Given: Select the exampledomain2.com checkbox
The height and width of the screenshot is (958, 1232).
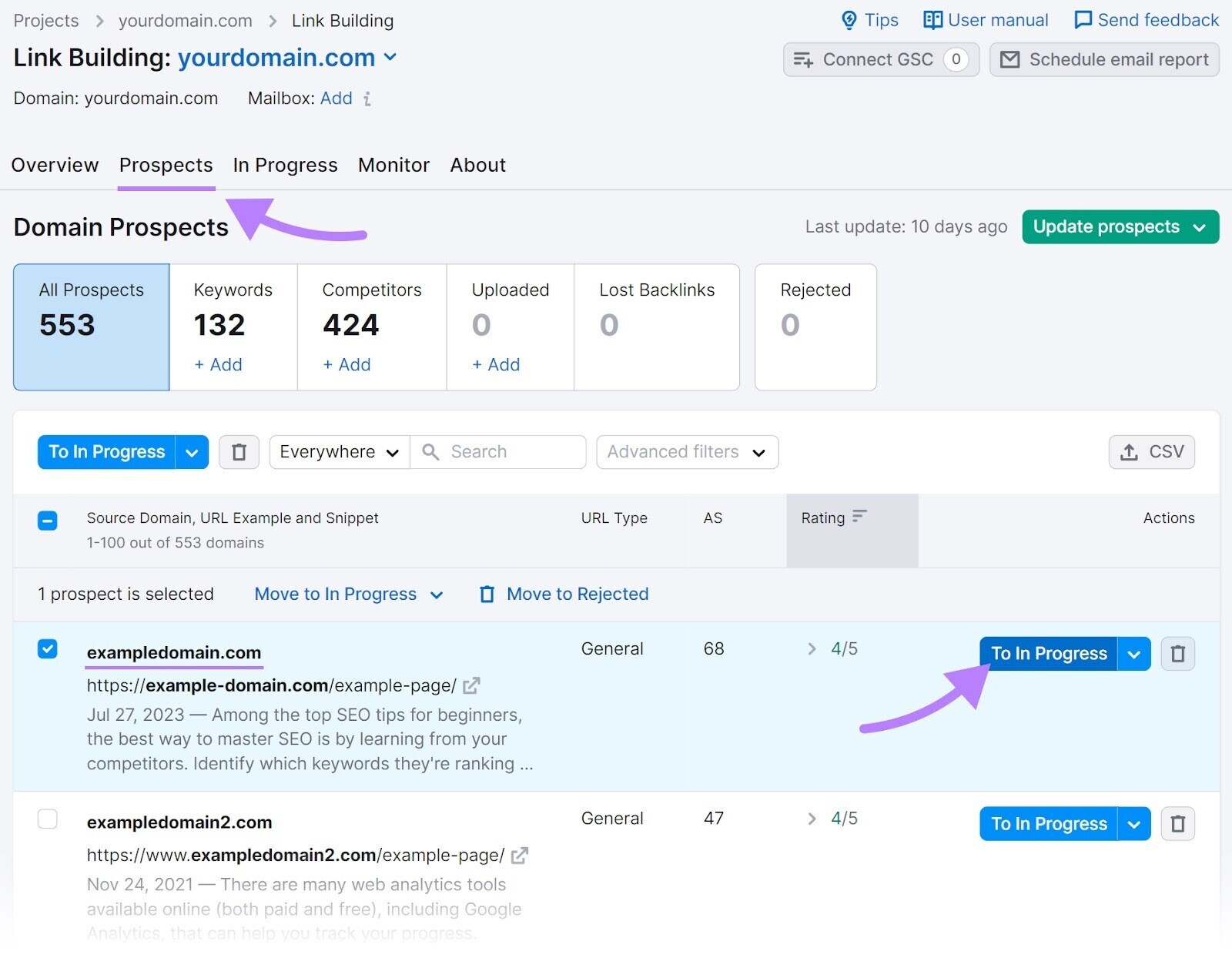Looking at the screenshot, I should [48, 819].
